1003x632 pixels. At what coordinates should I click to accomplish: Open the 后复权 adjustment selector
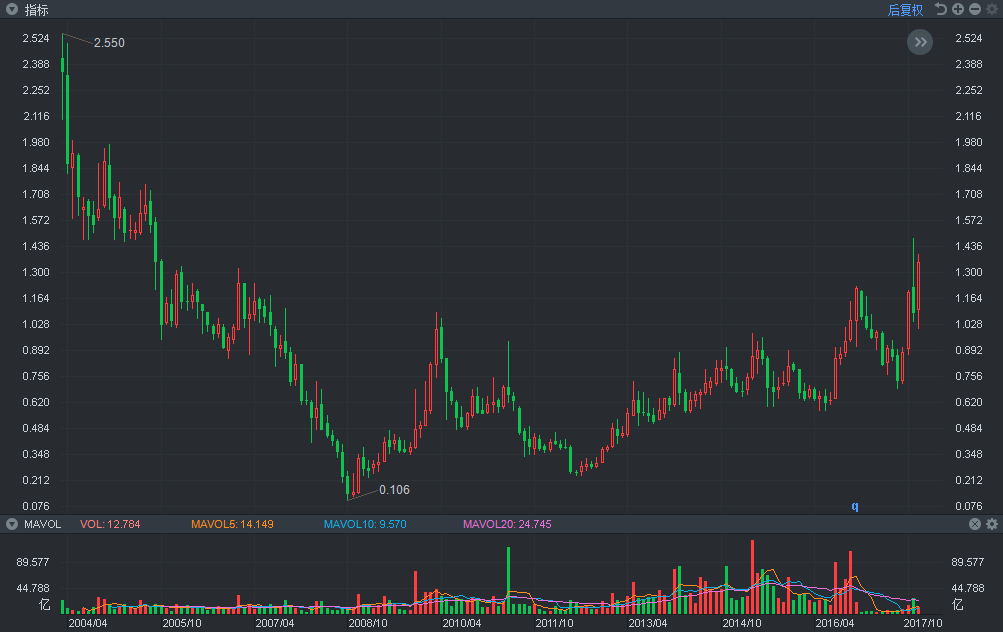point(905,10)
